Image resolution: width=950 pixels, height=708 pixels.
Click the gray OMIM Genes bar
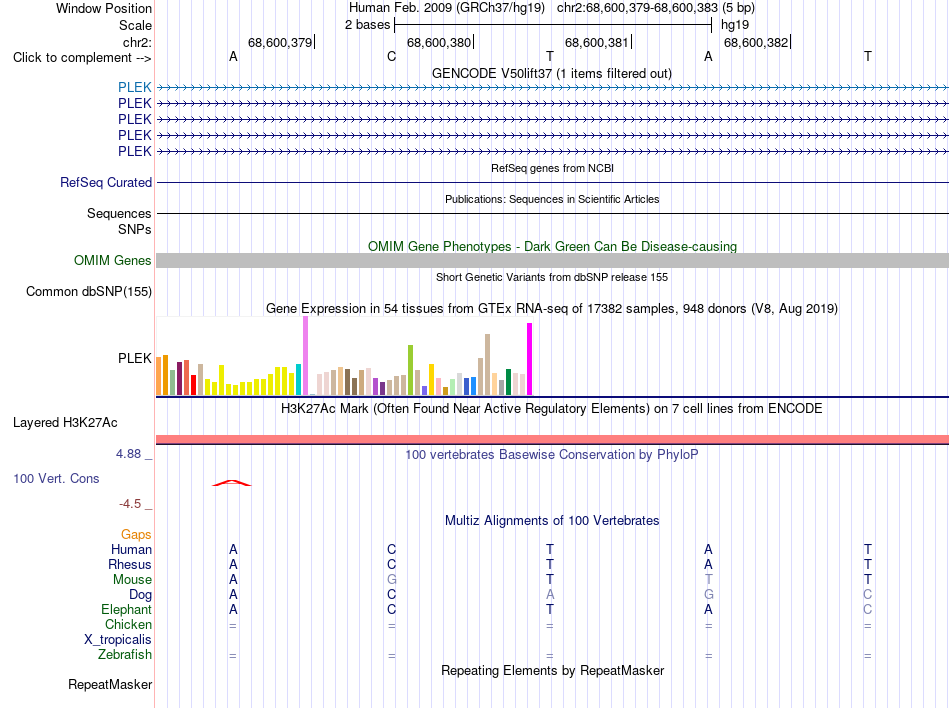coord(552,260)
